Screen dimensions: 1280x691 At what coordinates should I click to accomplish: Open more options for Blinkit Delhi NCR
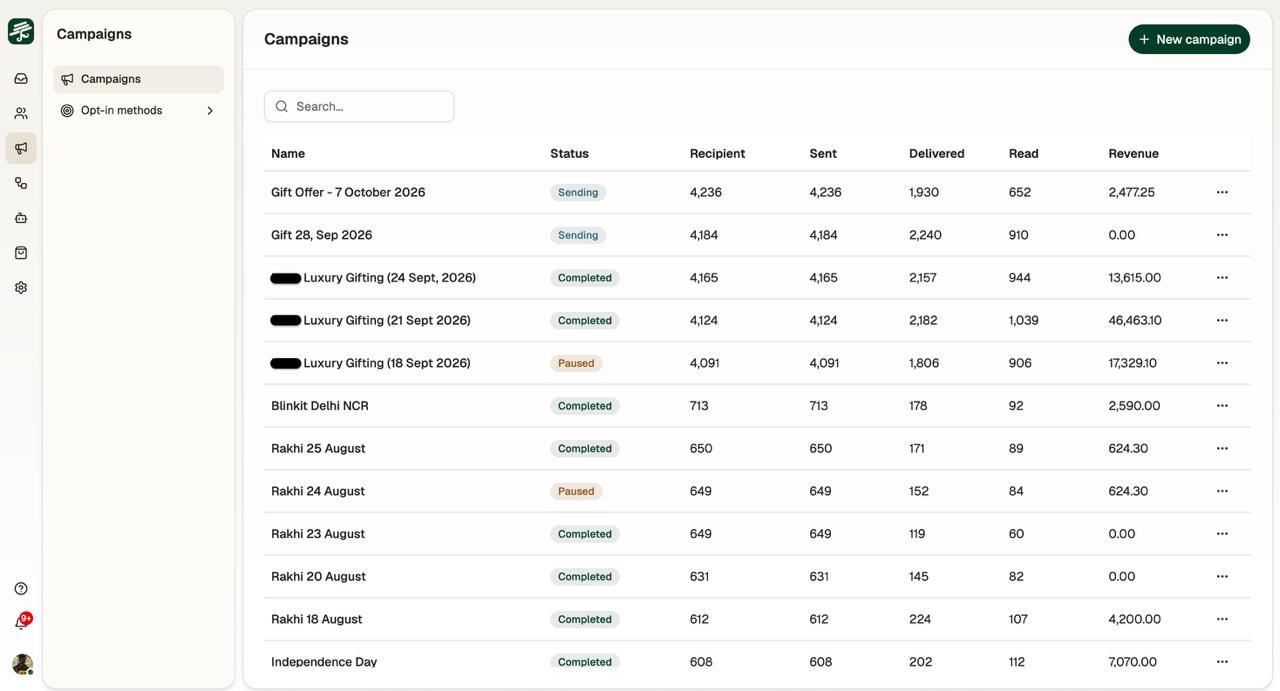click(x=1222, y=406)
